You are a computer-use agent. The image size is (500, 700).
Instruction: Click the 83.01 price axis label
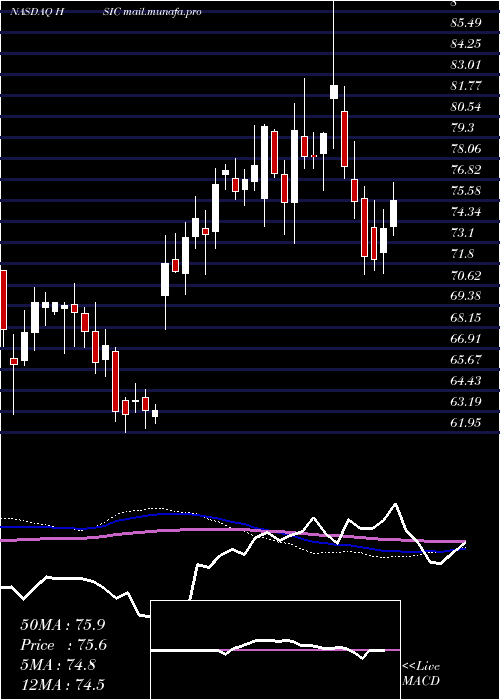[x=466, y=64]
